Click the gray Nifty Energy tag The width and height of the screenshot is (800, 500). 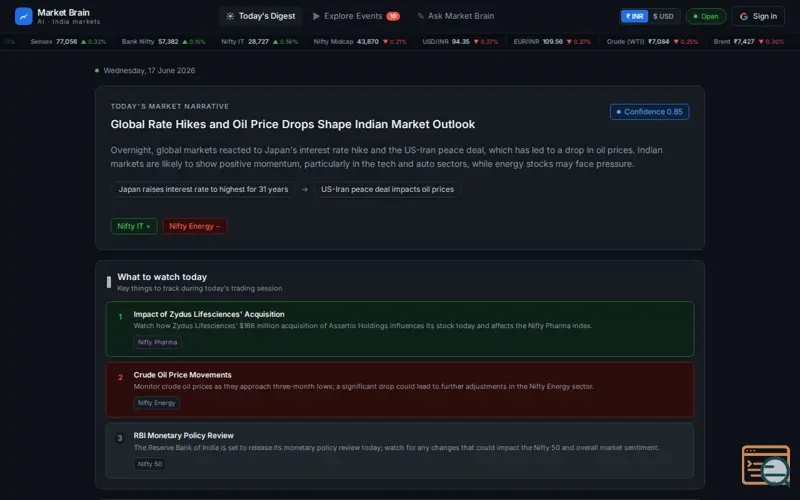[156, 403]
